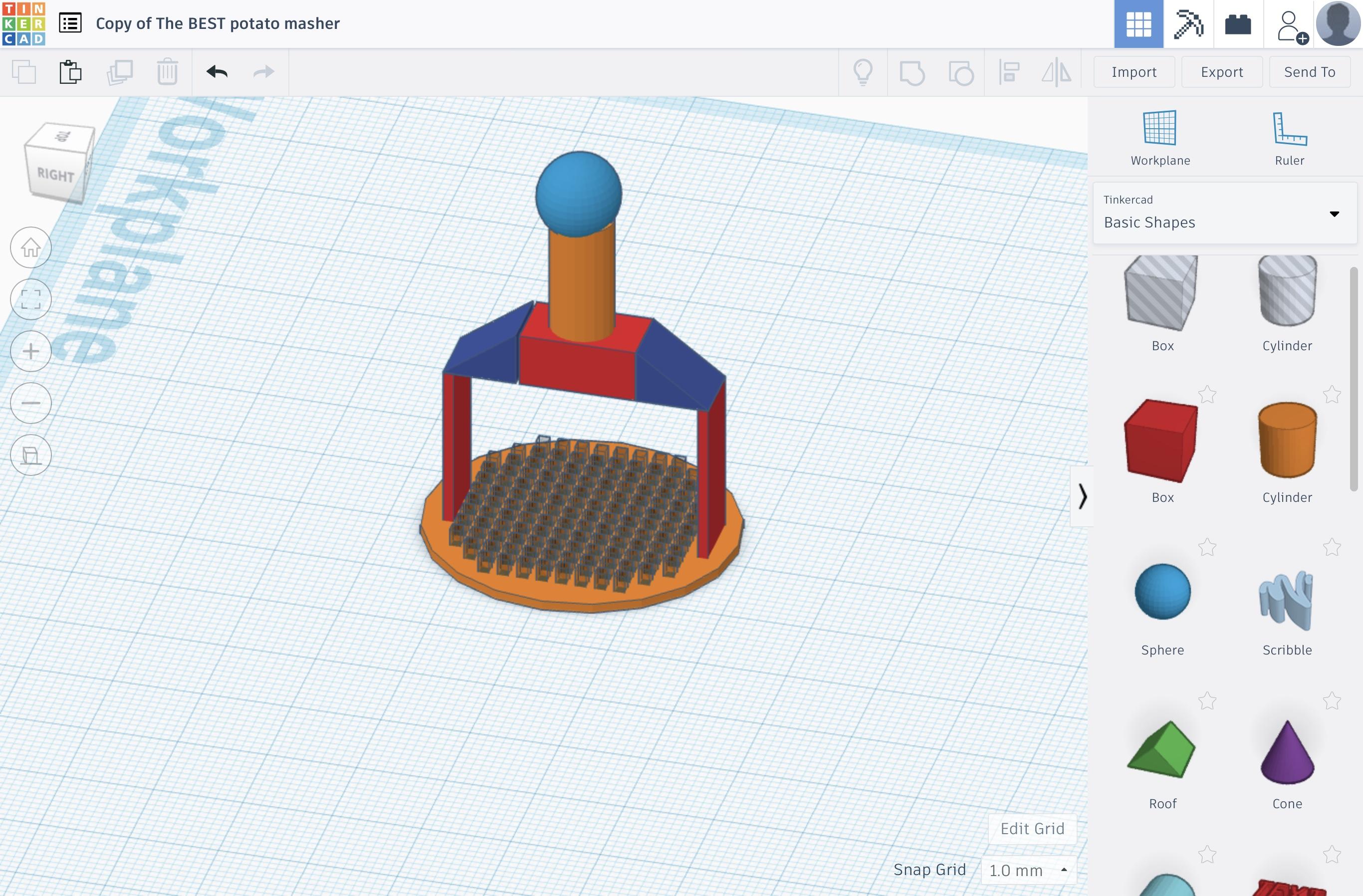The height and width of the screenshot is (896, 1363).
Task: Select the green Roof shape
Action: tap(1161, 749)
